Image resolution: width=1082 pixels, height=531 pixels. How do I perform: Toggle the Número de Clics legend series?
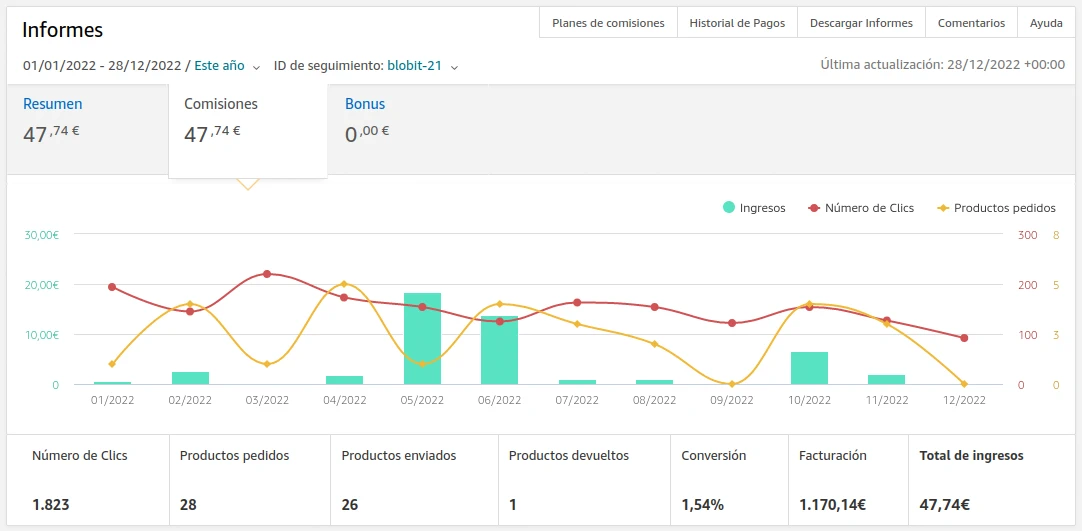point(861,208)
